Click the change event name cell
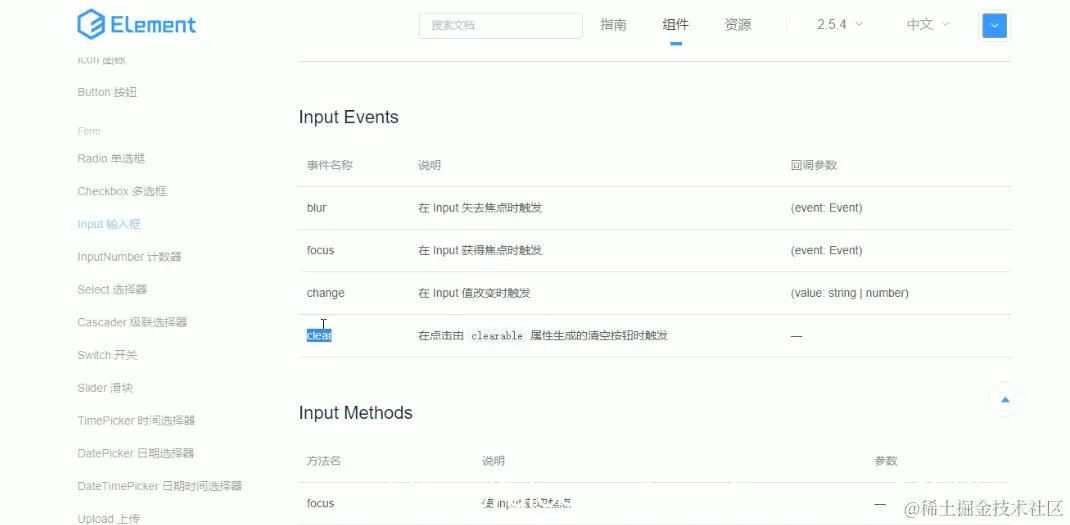Screen dimensions: 1070x525 pos(326,293)
